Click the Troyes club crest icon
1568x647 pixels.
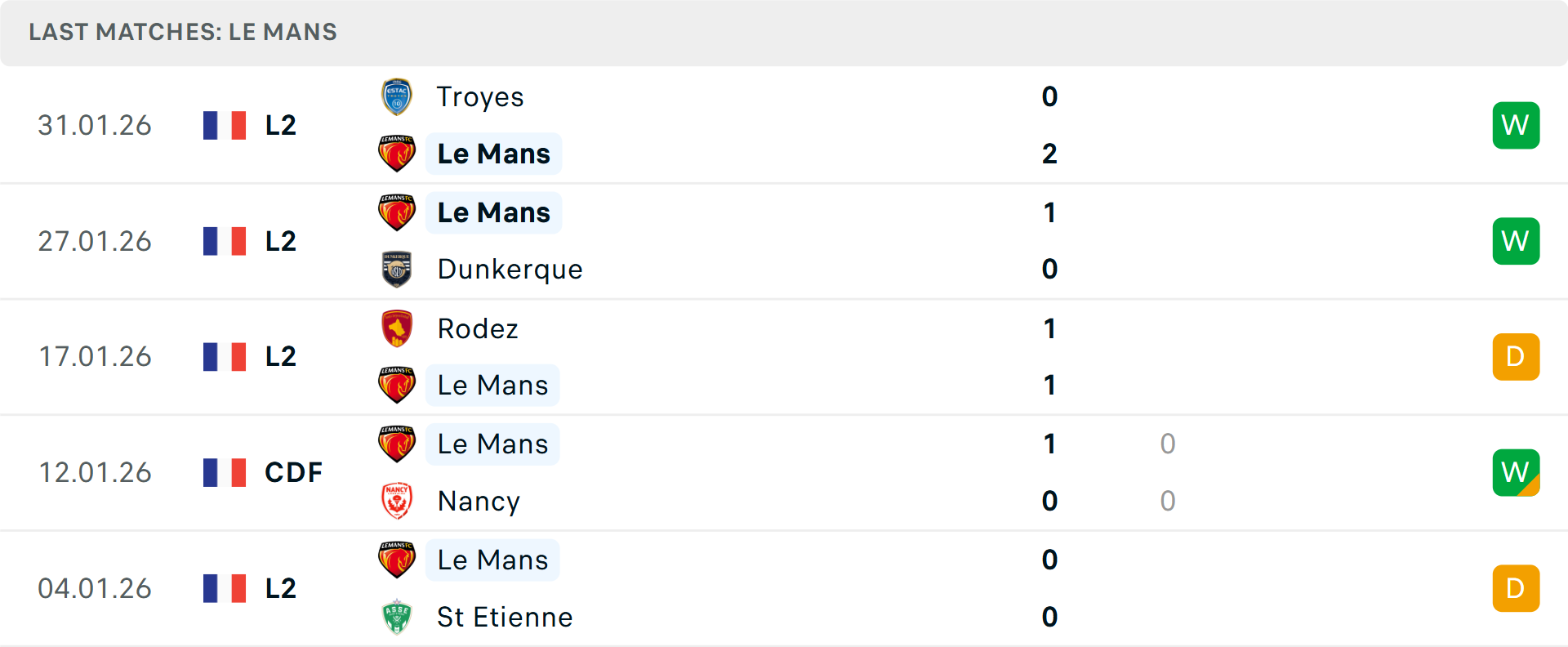397,97
